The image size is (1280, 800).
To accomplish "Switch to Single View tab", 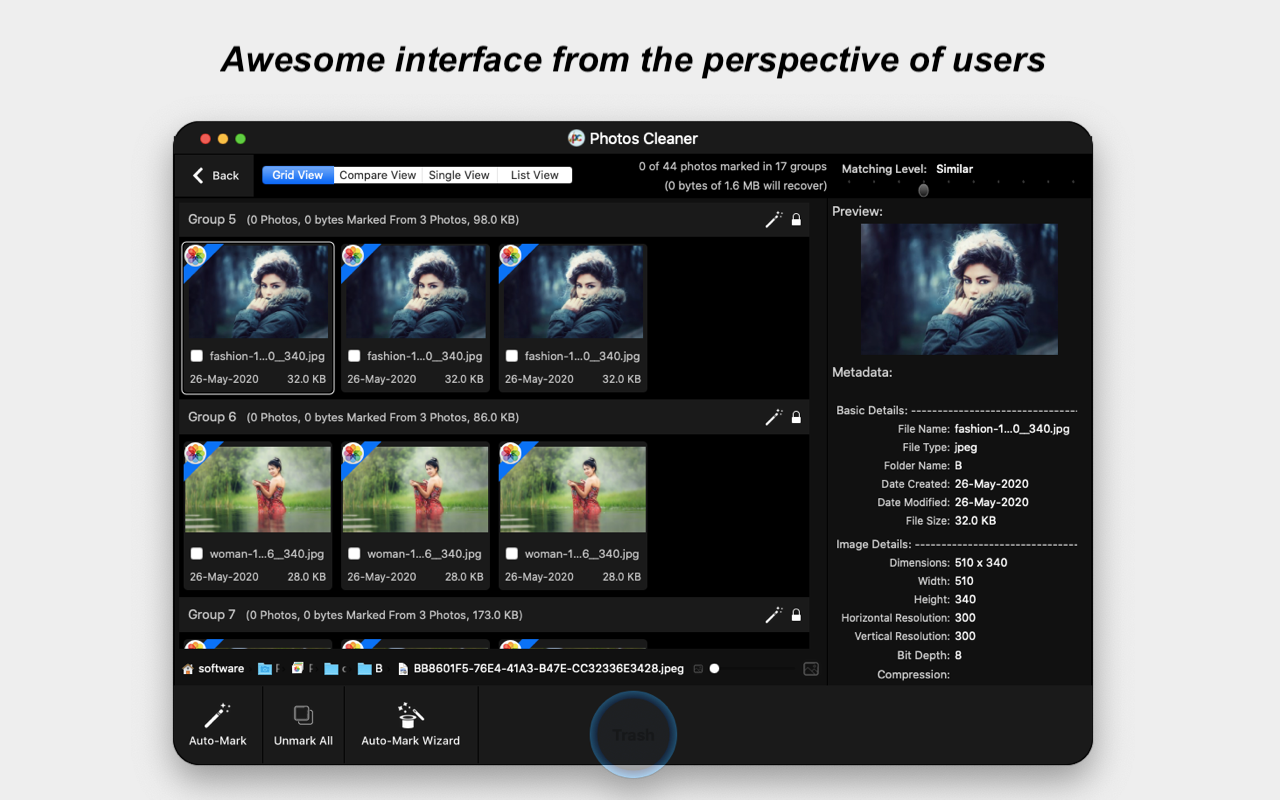I will [x=459, y=175].
